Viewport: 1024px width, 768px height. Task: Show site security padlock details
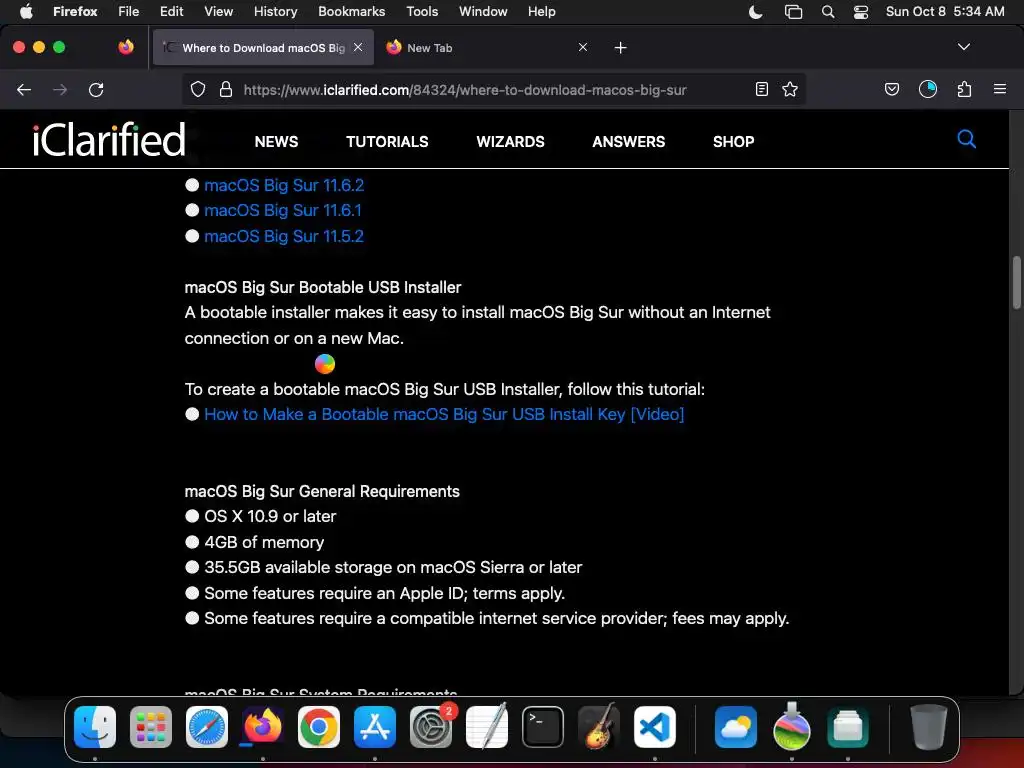(x=226, y=89)
